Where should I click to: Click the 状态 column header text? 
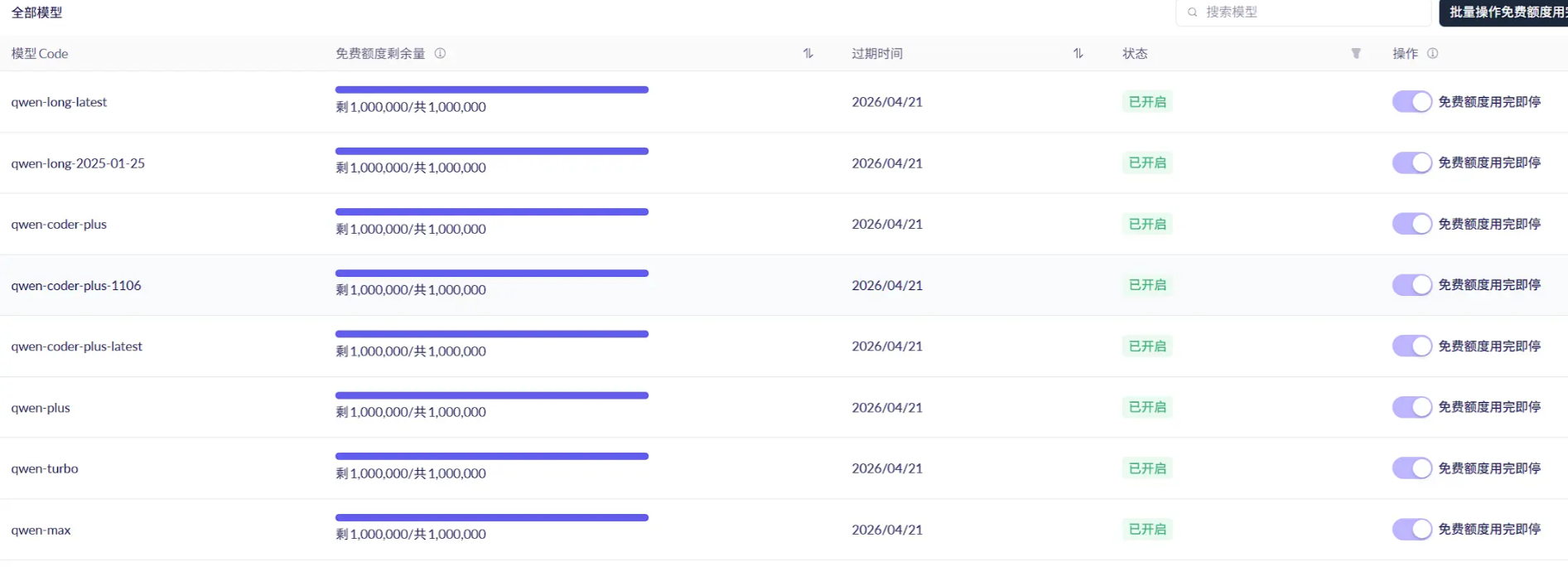coord(1135,53)
